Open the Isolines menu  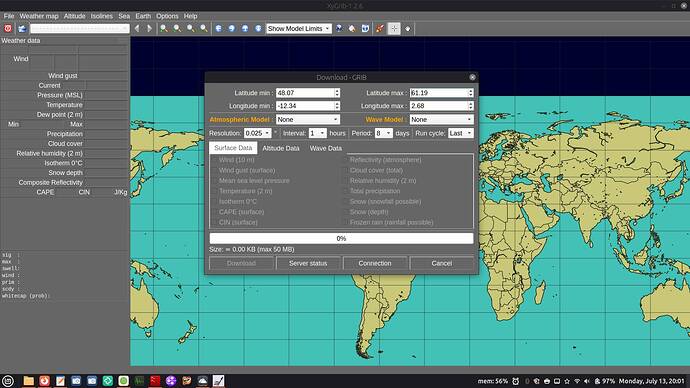click(x=102, y=16)
